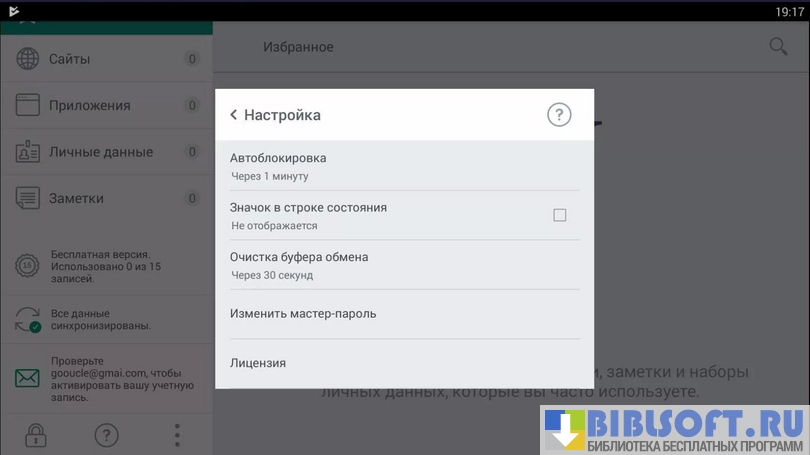Click the window icon beside Приложения

click(x=27, y=105)
